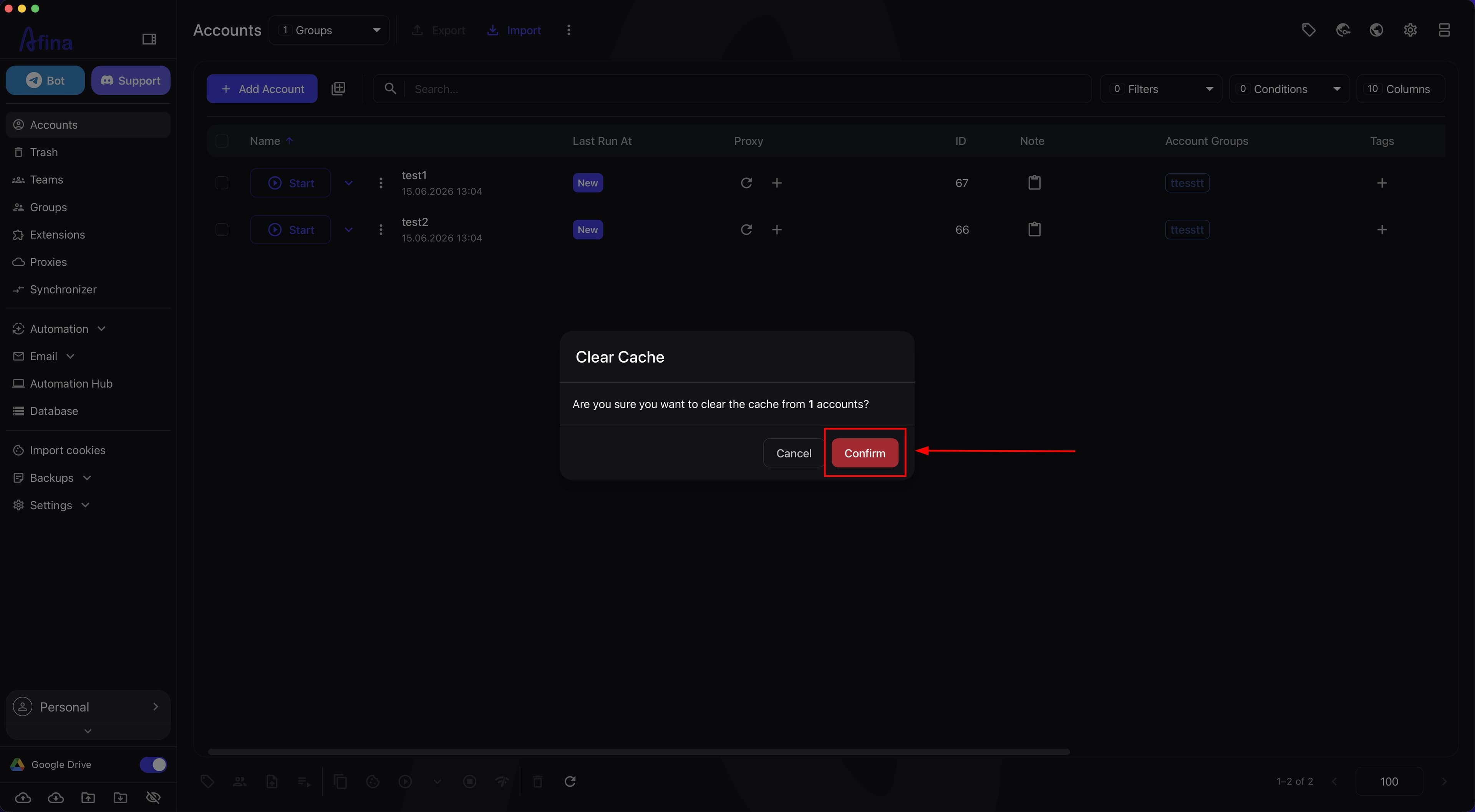Go to Teams in the sidebar
1475x812 pixels.
[x=88, y=180]
